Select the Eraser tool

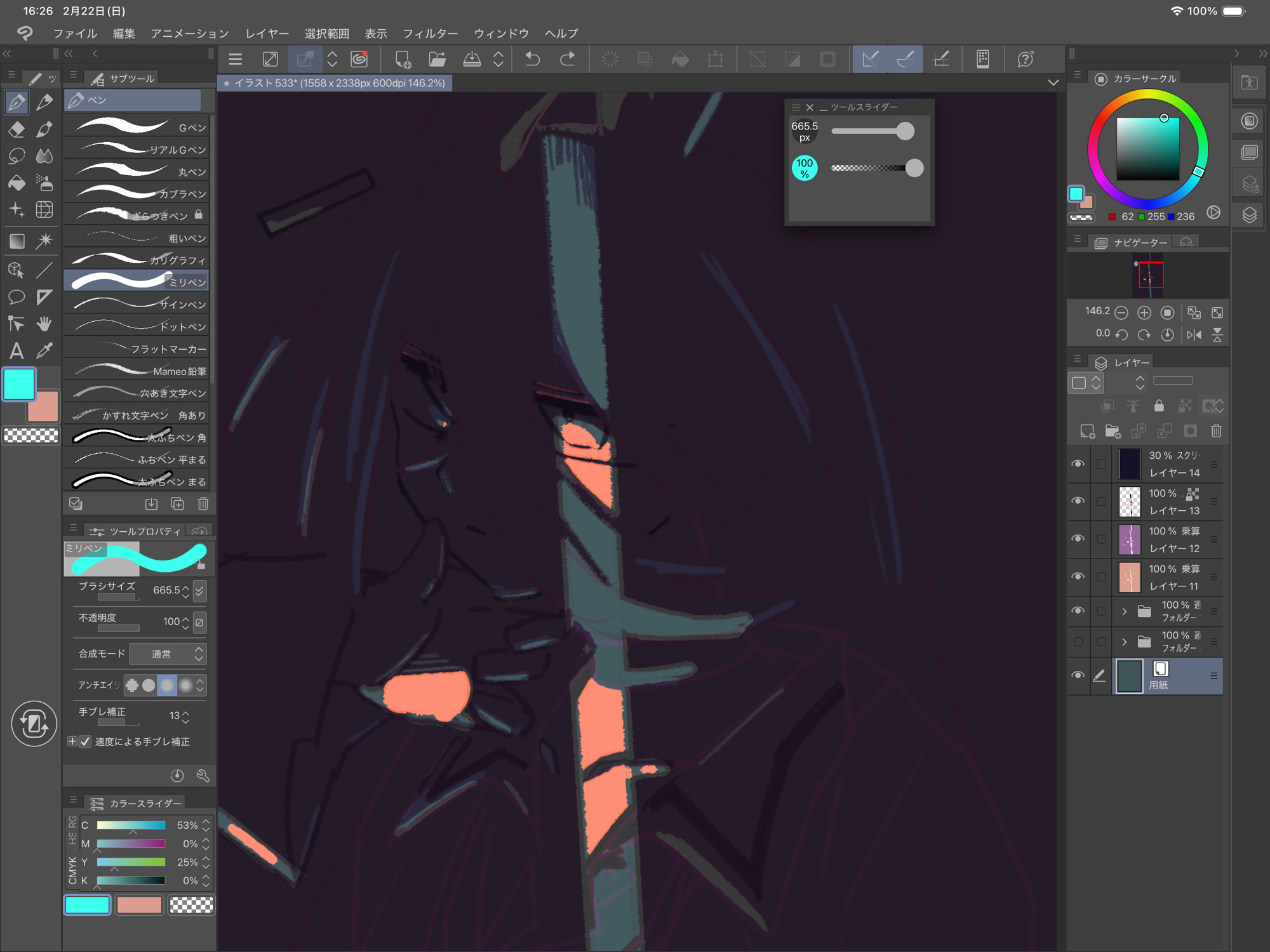coord(17,129)
